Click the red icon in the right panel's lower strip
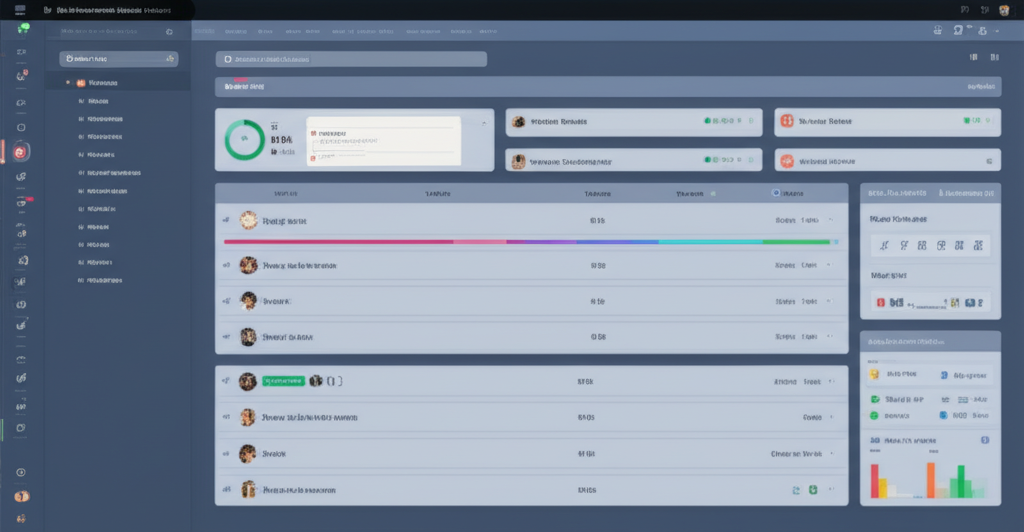This screenshot has width=1024, height=532. [x=880, y=302]
